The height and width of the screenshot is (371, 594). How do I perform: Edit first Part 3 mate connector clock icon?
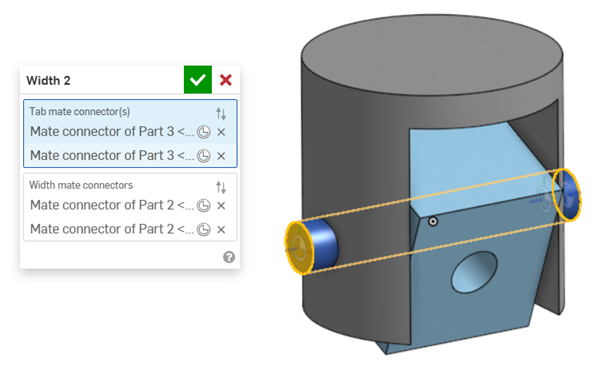(204, 132)
